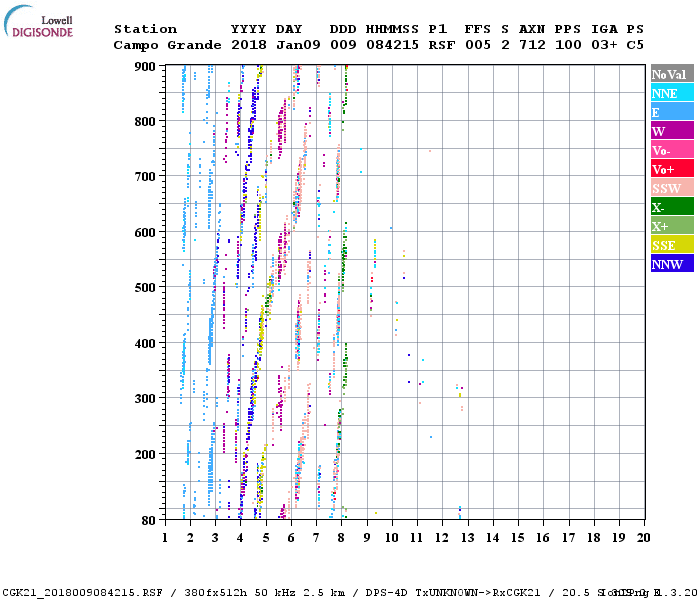Click the YYYY column header

tap(249, 29)
